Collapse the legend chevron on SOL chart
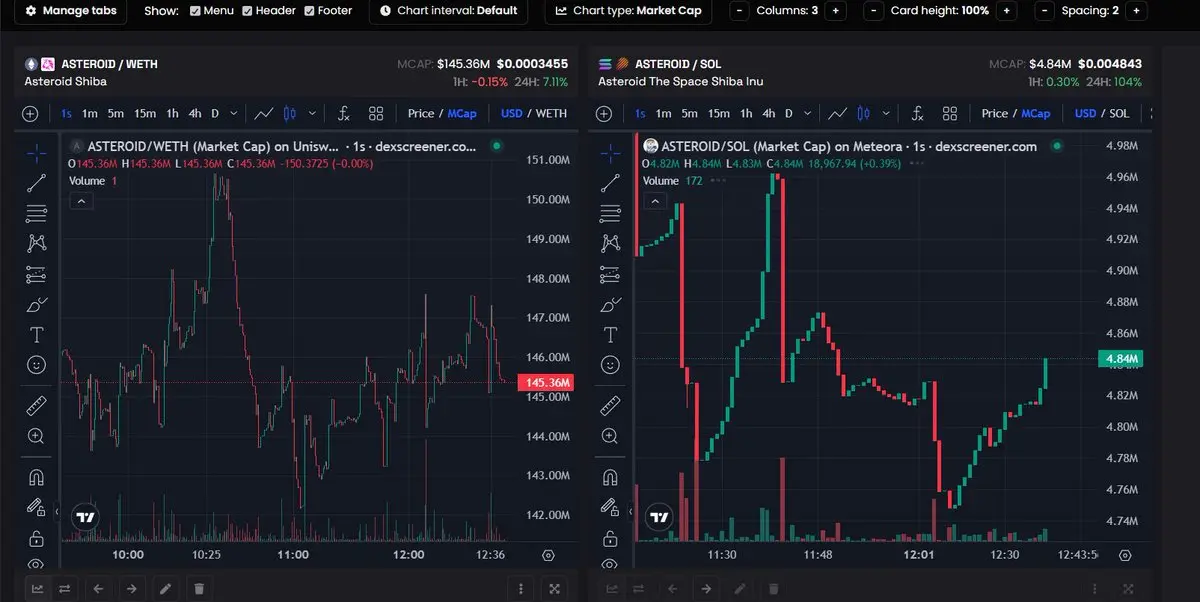The image size is (1200, 602). pyautogui.click(x=654, y=201)
